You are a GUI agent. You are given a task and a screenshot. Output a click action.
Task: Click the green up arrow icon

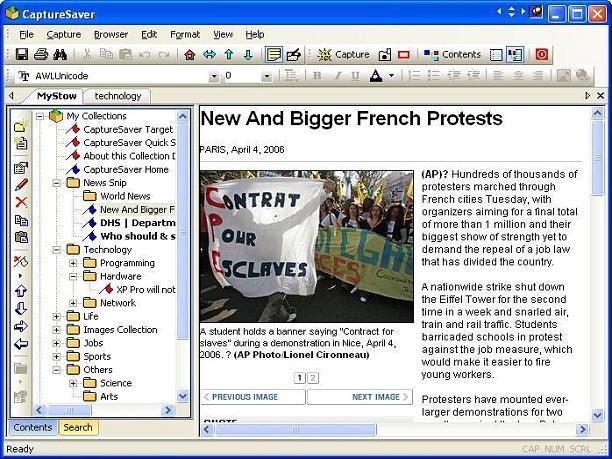pyautogui.click(x=229, y=55)
